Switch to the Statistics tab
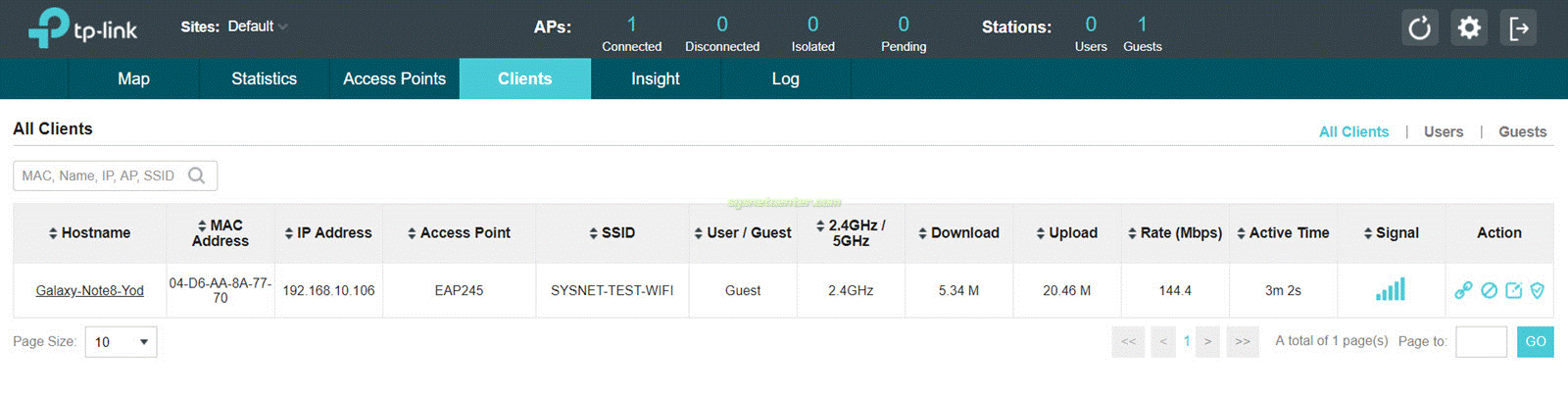Screen dimensions: 1568x401 (x=264, y=78)
